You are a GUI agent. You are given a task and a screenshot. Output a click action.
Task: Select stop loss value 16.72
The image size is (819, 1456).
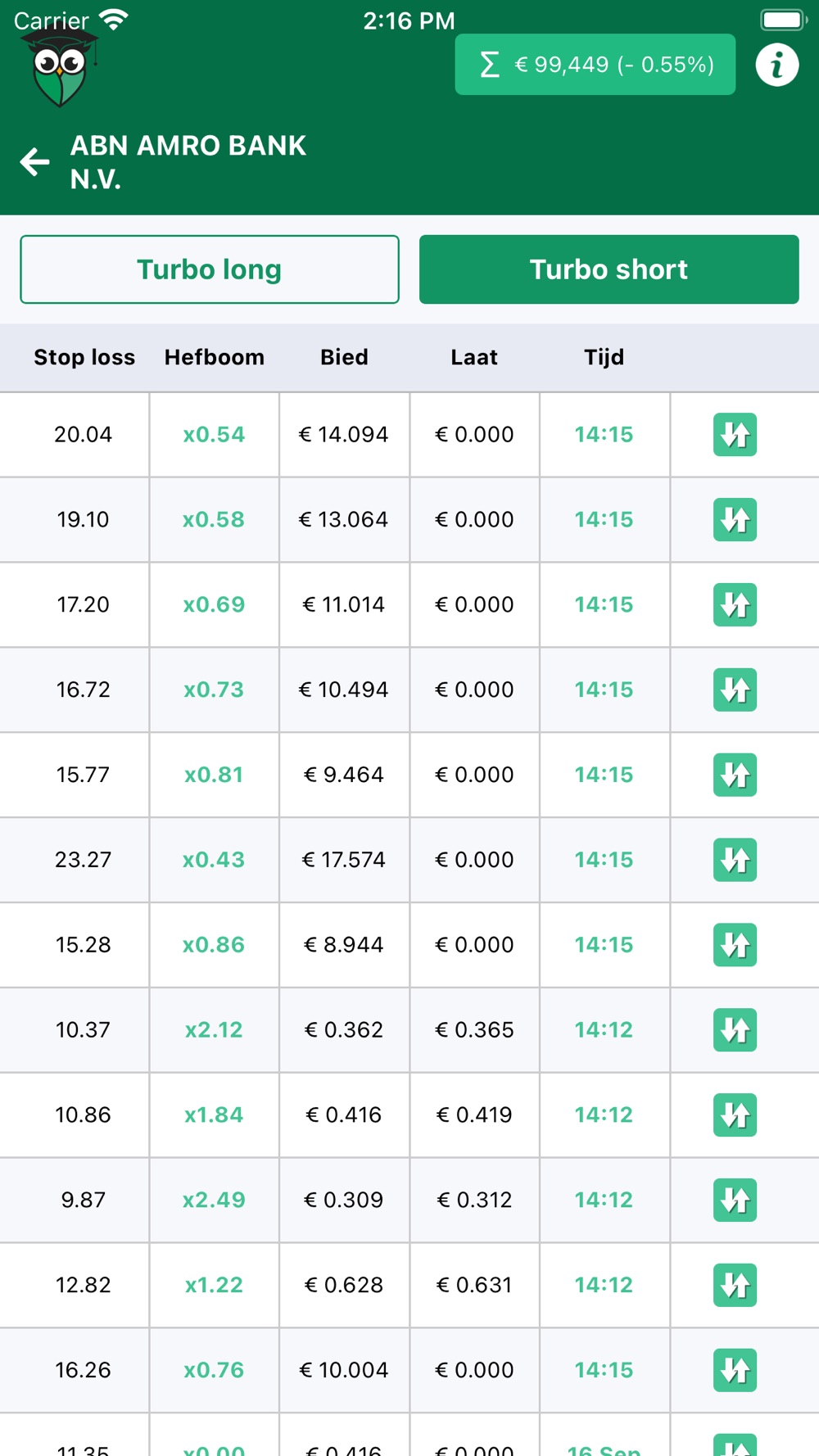(83, 690)
